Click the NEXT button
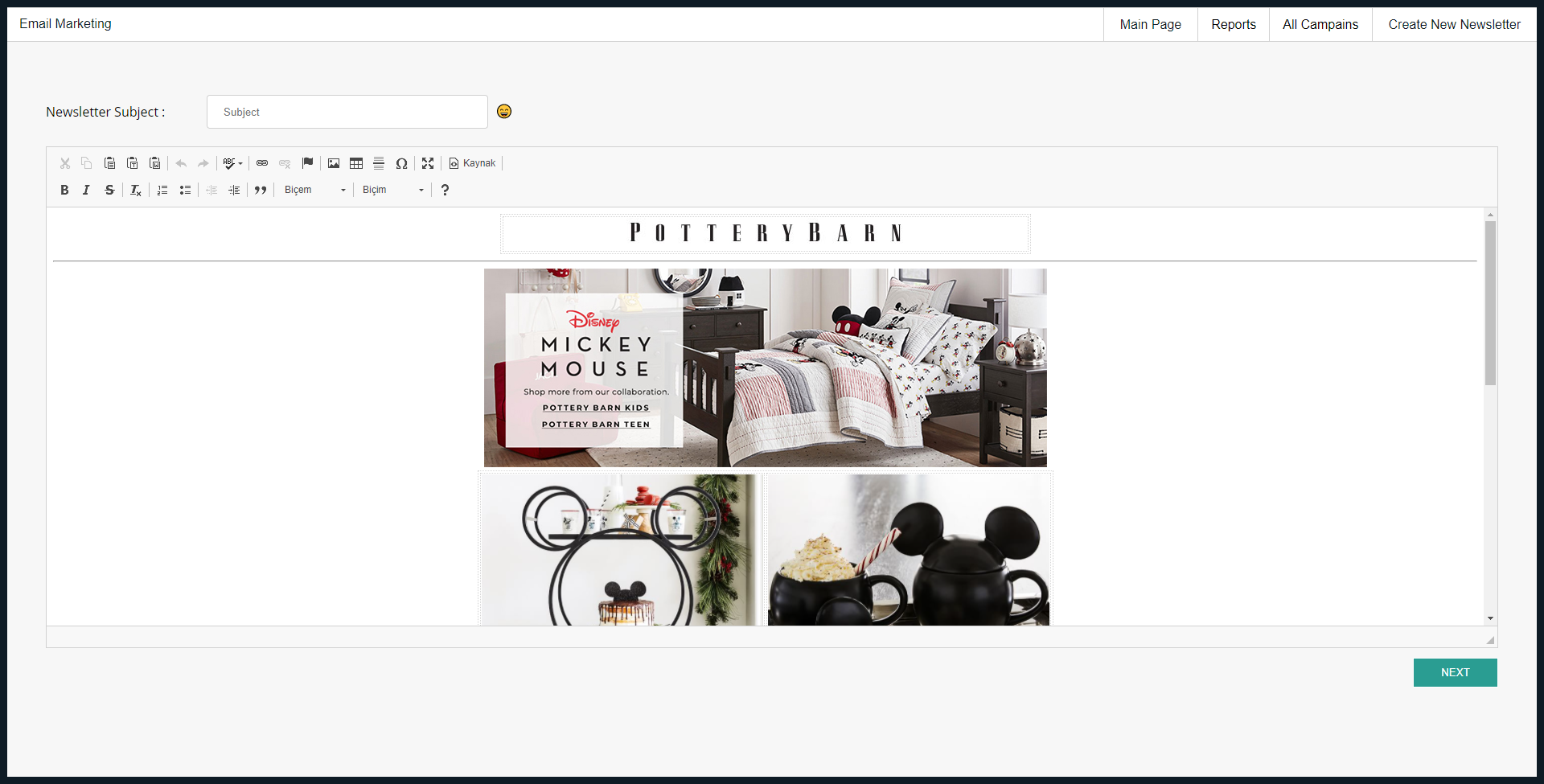This screenshot has width=1544, height=784. pos(1456,672)
